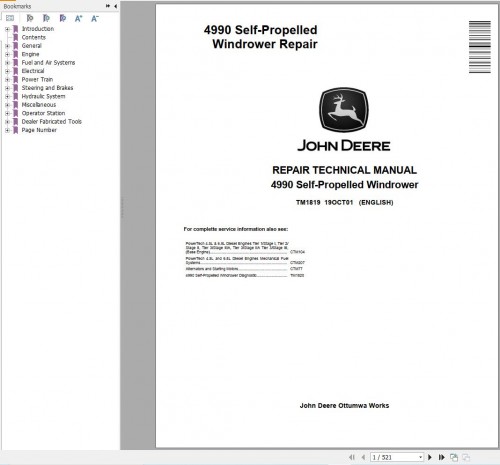Image resolution: width=500 pixels, height=465 pixels.
Task: Click the Bookmarks panel title
Action: 17,6
